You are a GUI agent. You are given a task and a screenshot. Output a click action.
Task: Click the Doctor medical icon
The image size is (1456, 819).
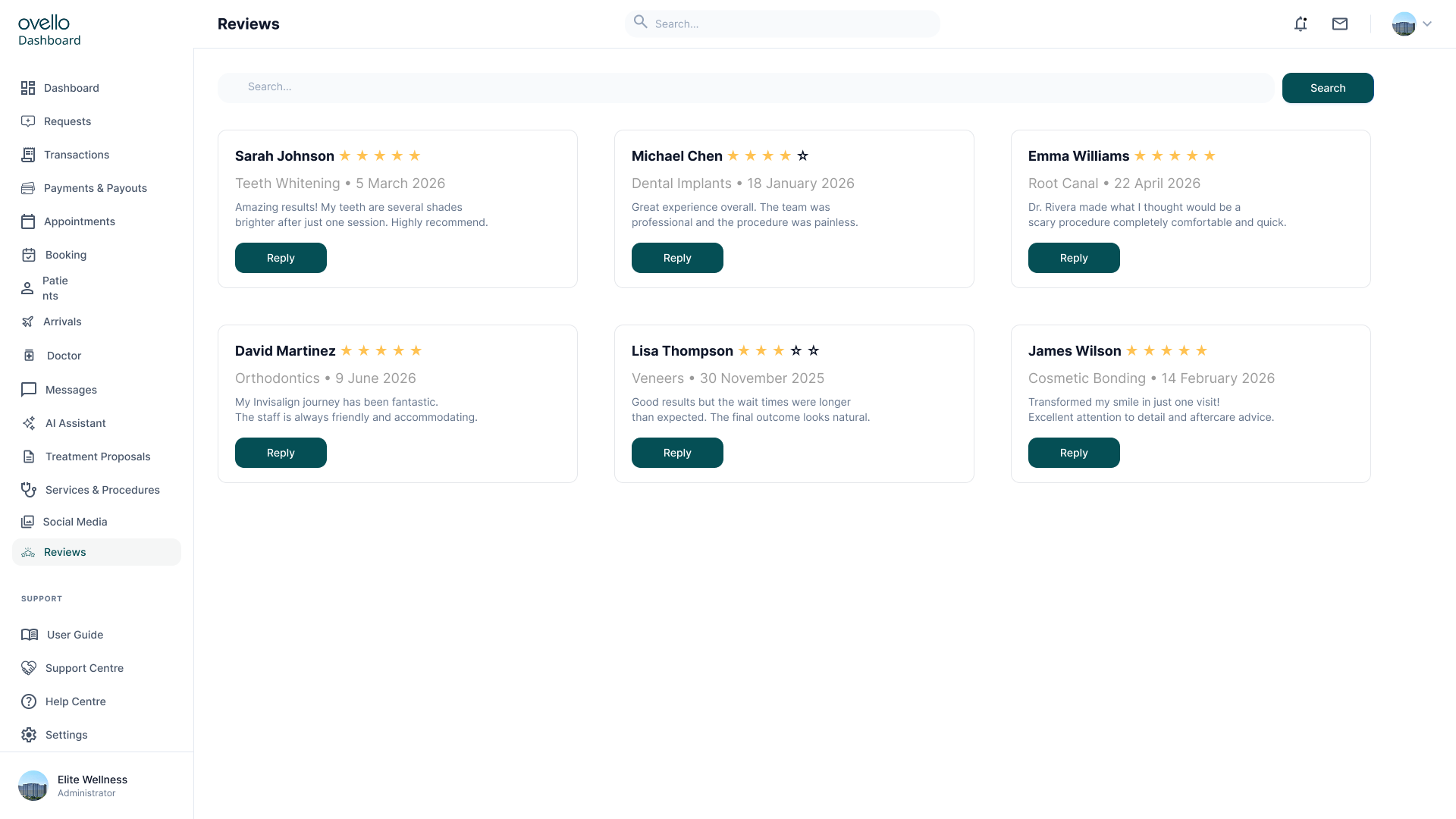pyautogui.click(x=29, y=356)
